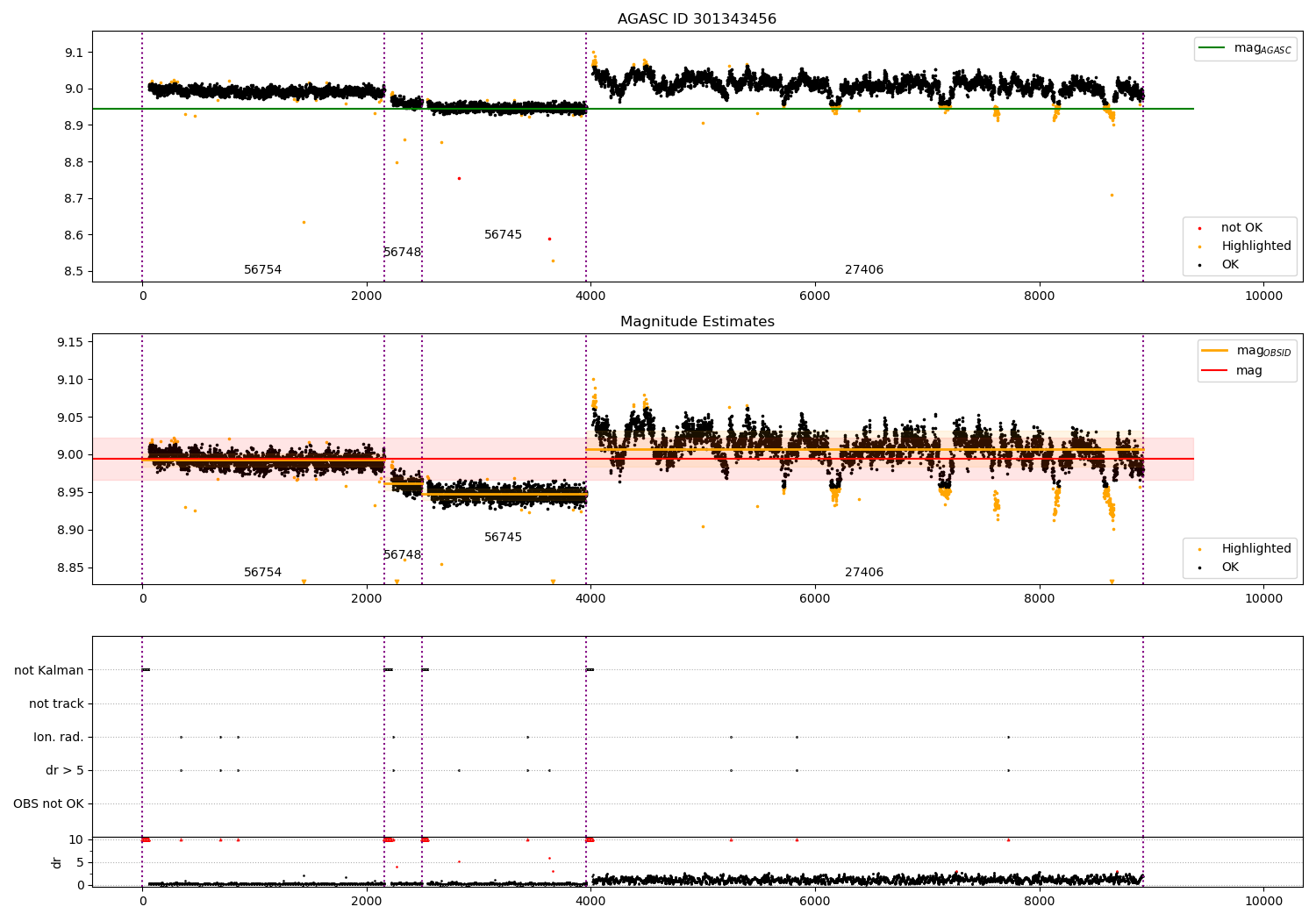Click the 'Highlighted' legend entry in the middle plot

(1255, 549)
